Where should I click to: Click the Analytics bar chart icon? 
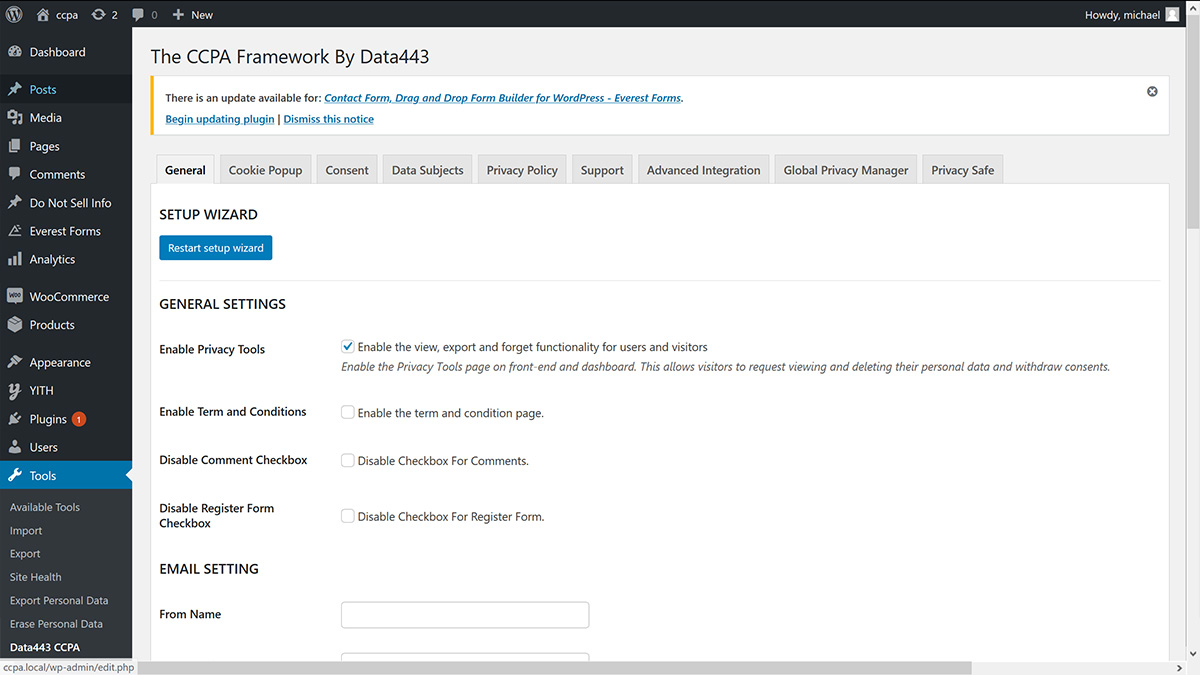[x=15, y=259]
